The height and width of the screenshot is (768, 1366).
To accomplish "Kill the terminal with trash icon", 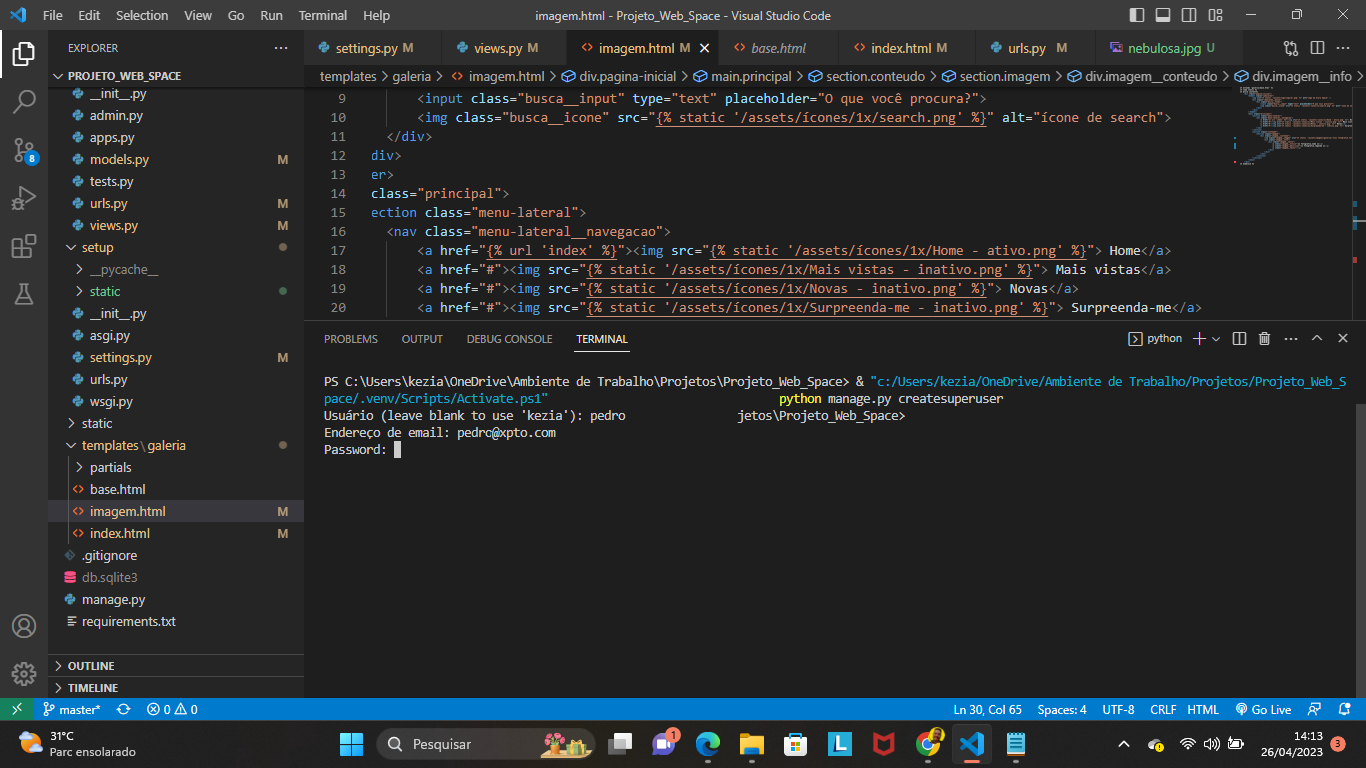I will (x=1264, y=339).
